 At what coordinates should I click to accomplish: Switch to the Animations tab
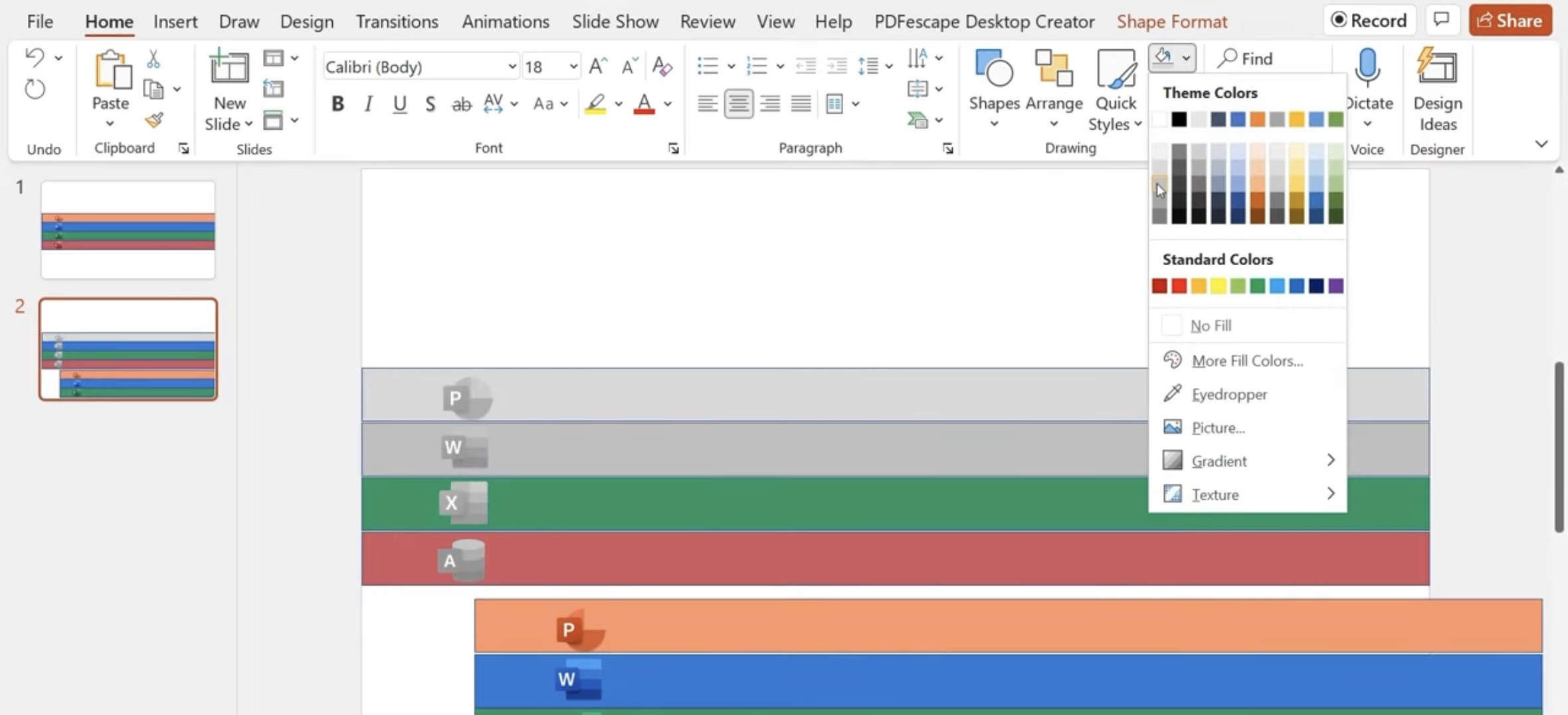point(506,21)
